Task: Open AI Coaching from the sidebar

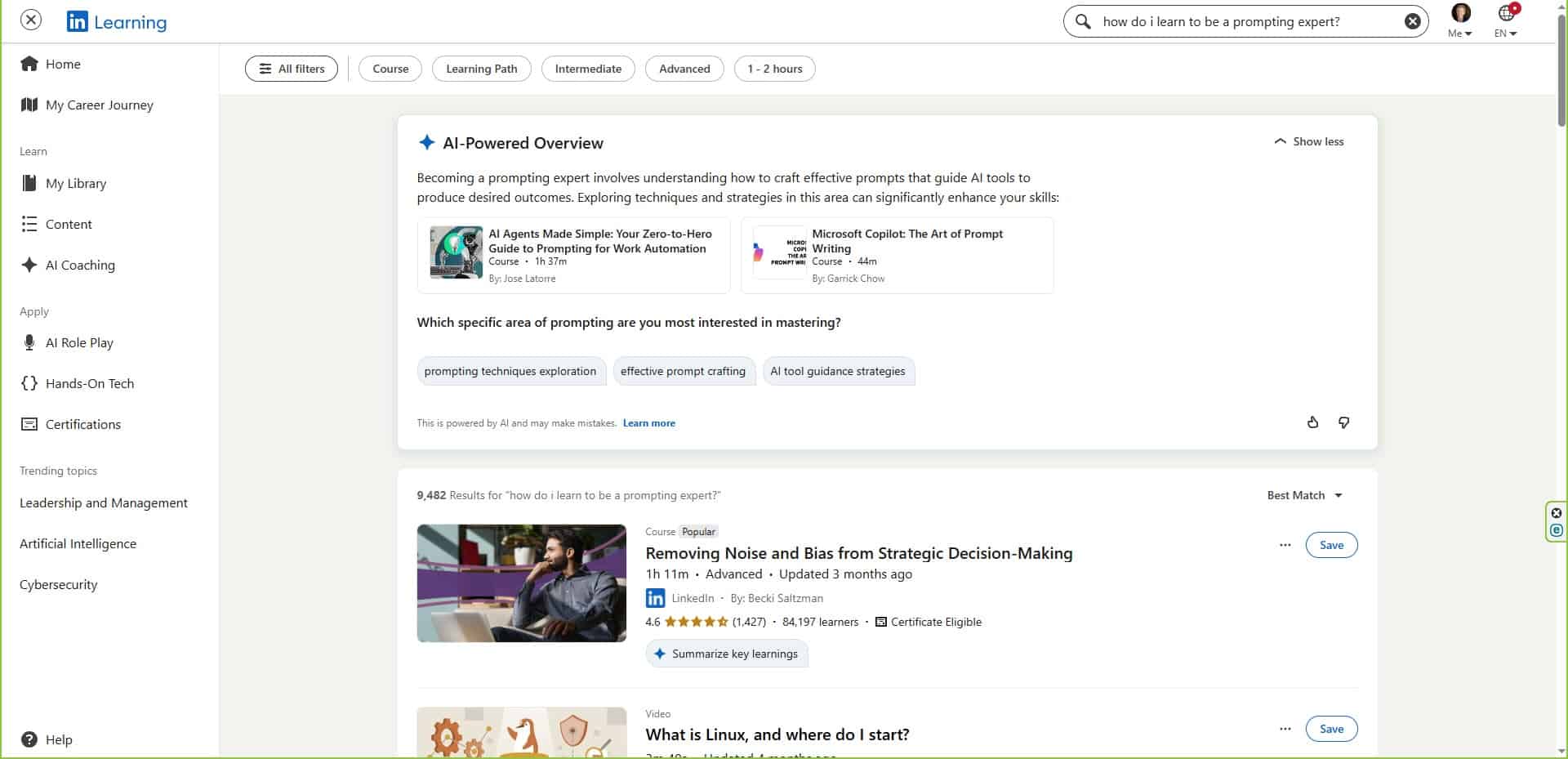Action: coord(79,265)
